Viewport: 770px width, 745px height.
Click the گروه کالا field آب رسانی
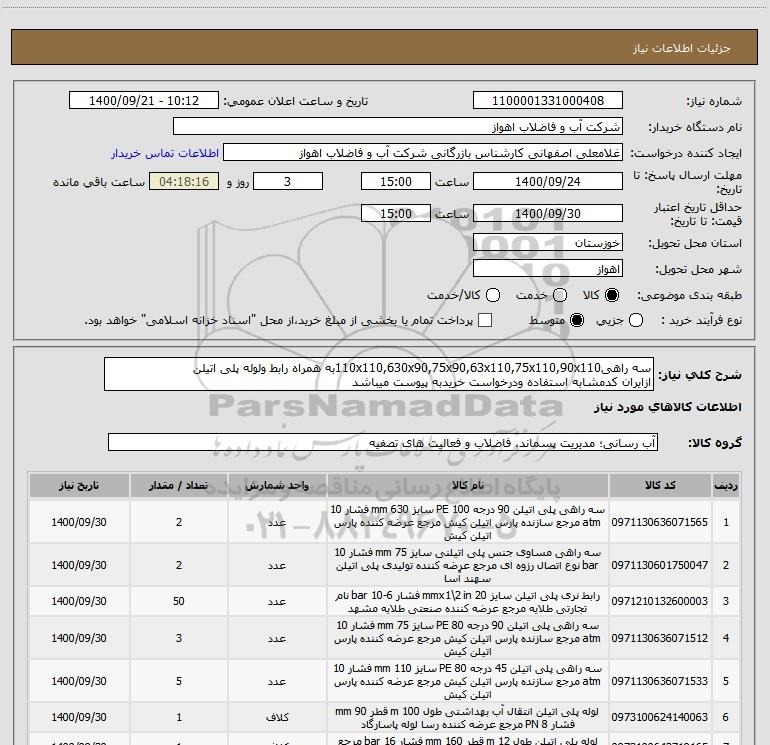383,442
